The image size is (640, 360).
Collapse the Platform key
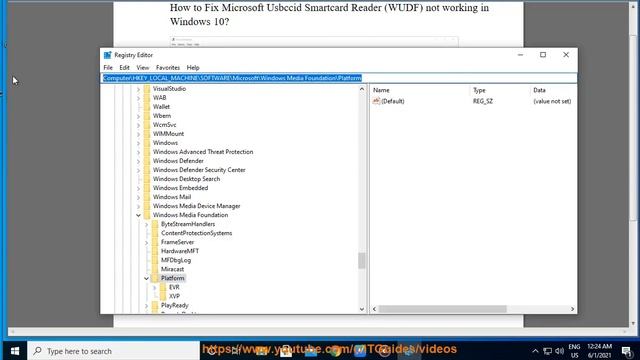(147, 278)
